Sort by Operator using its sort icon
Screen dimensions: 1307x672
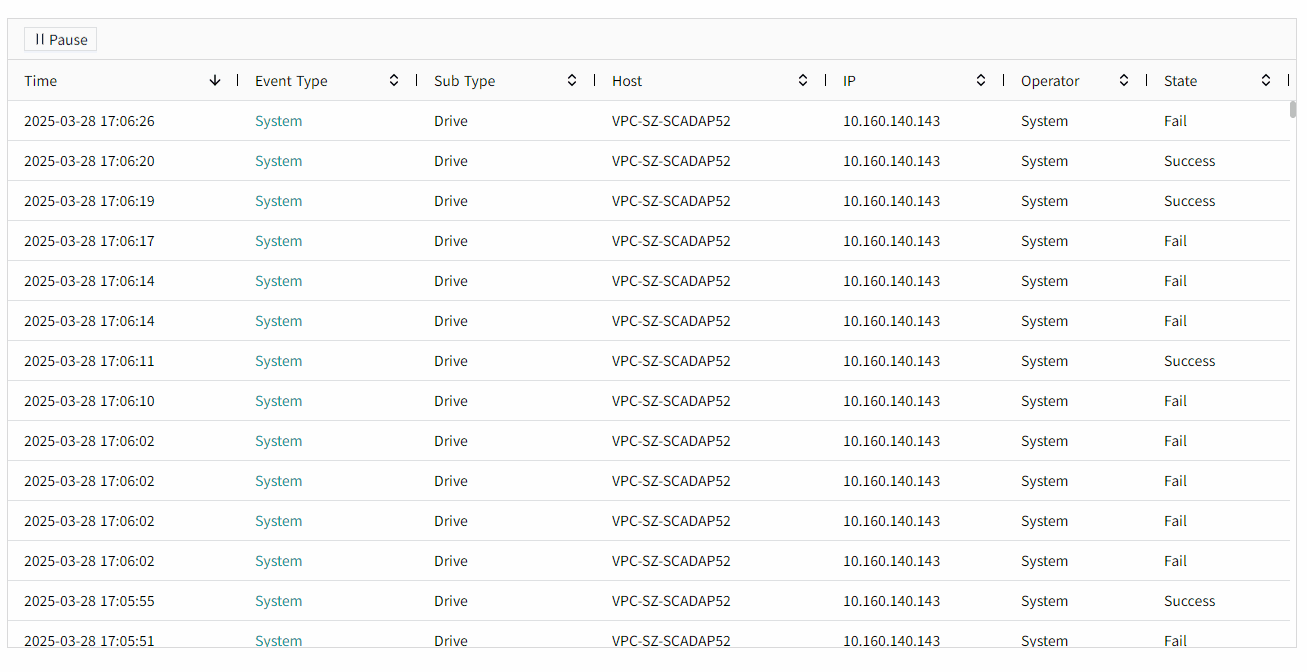(1124, 81)
